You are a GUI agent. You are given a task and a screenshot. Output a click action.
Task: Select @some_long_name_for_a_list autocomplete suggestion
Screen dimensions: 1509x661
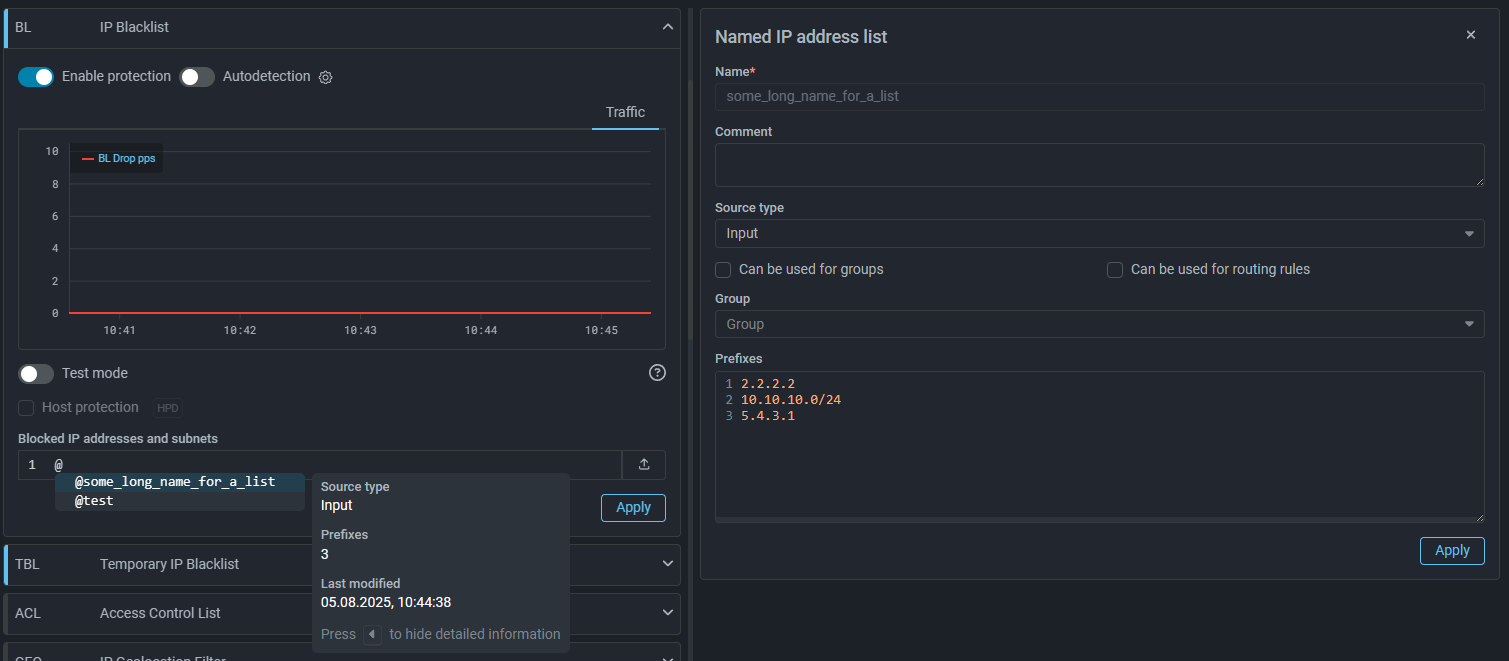pyautogui.click(x=175, y=482)
